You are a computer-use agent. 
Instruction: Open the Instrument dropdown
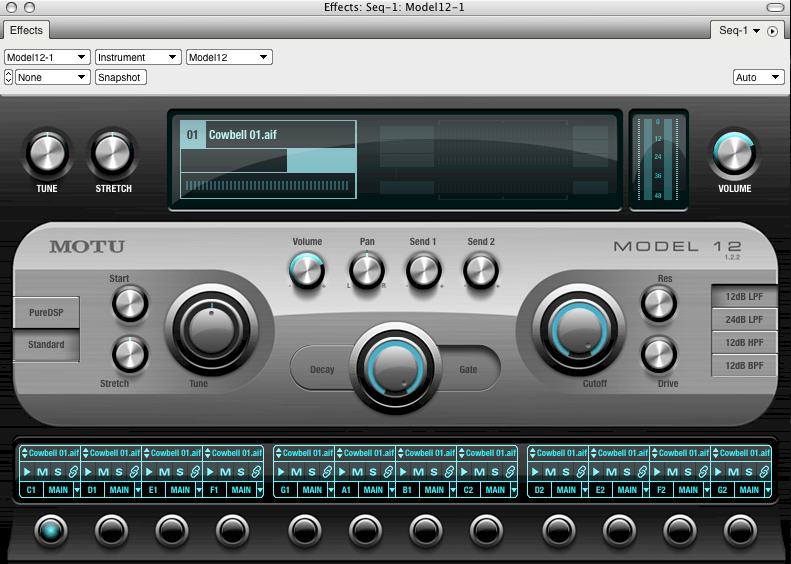pyautogui.click(x=138, y=58)
